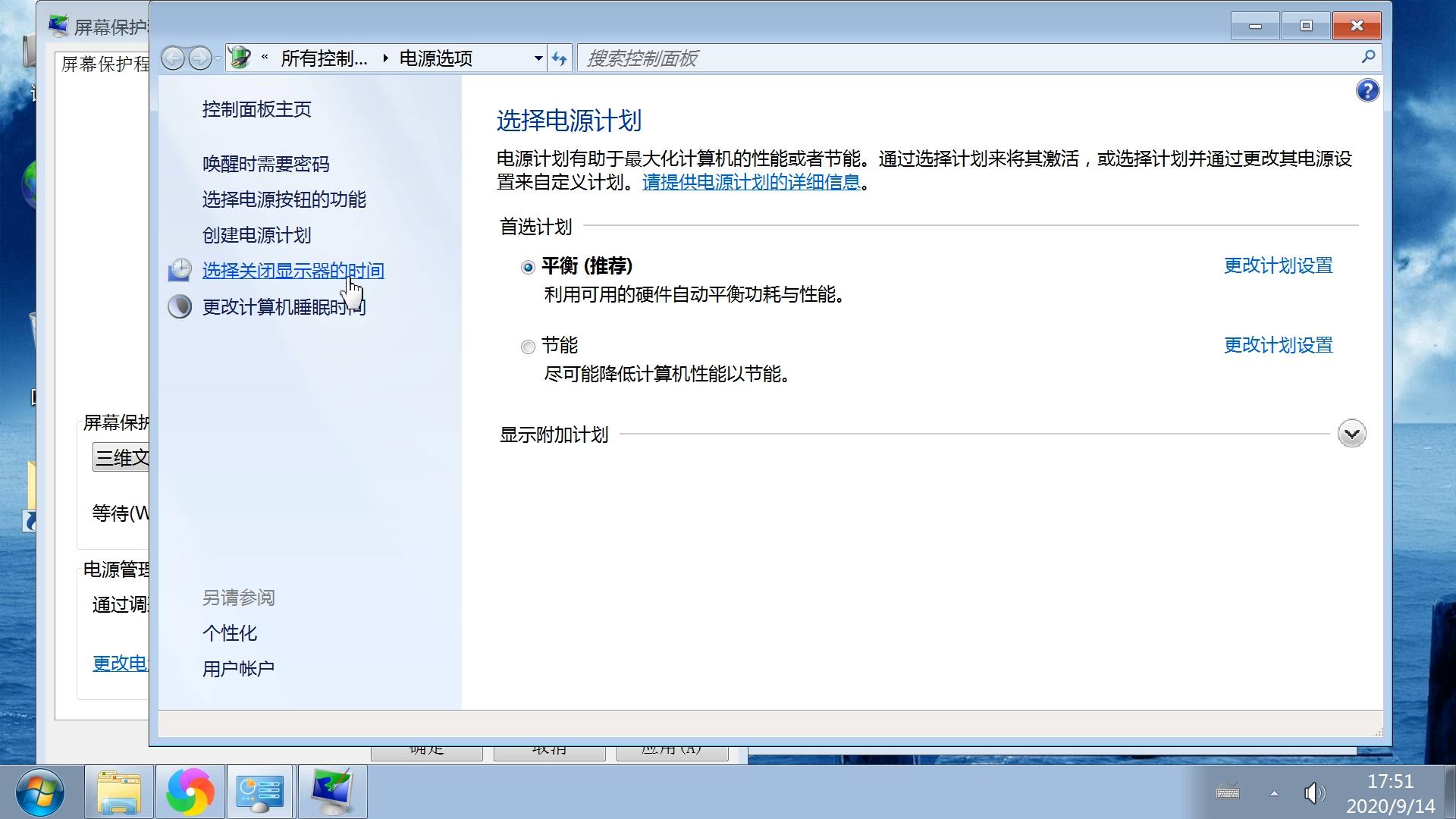Screen dimensions: 1456x819
Task: Open help via the question mark icon
Action: pyautogui.click(x=1367, y=90)
